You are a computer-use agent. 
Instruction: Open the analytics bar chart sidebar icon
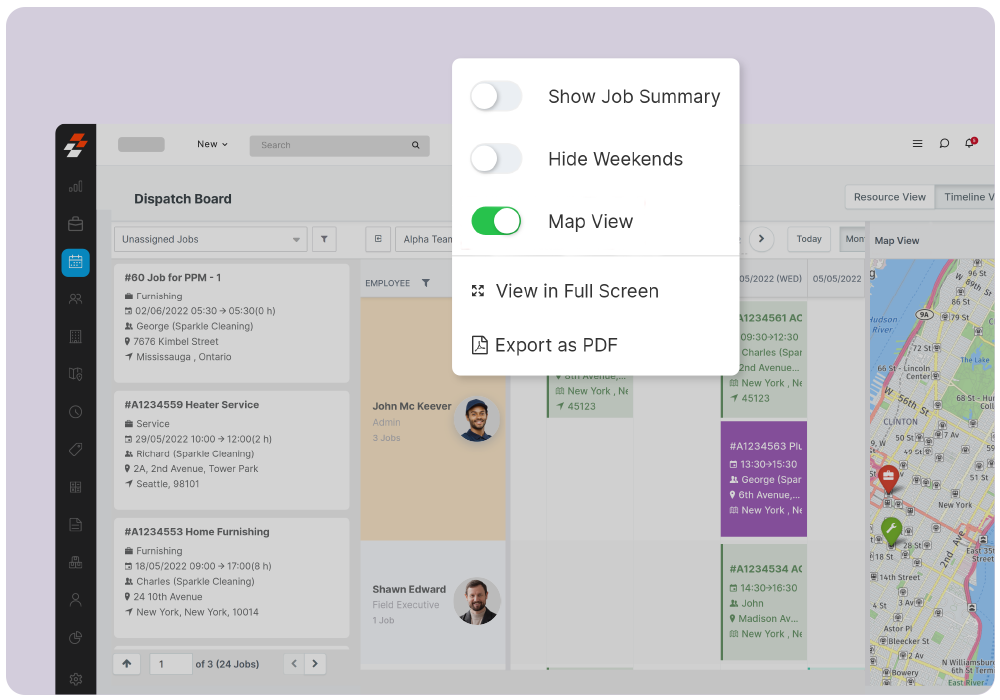tap(75, 186)
